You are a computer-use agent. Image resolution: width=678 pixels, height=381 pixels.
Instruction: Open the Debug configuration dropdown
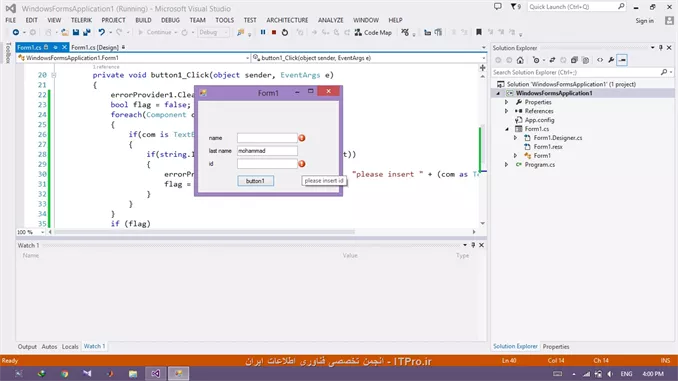coord(214,32)
